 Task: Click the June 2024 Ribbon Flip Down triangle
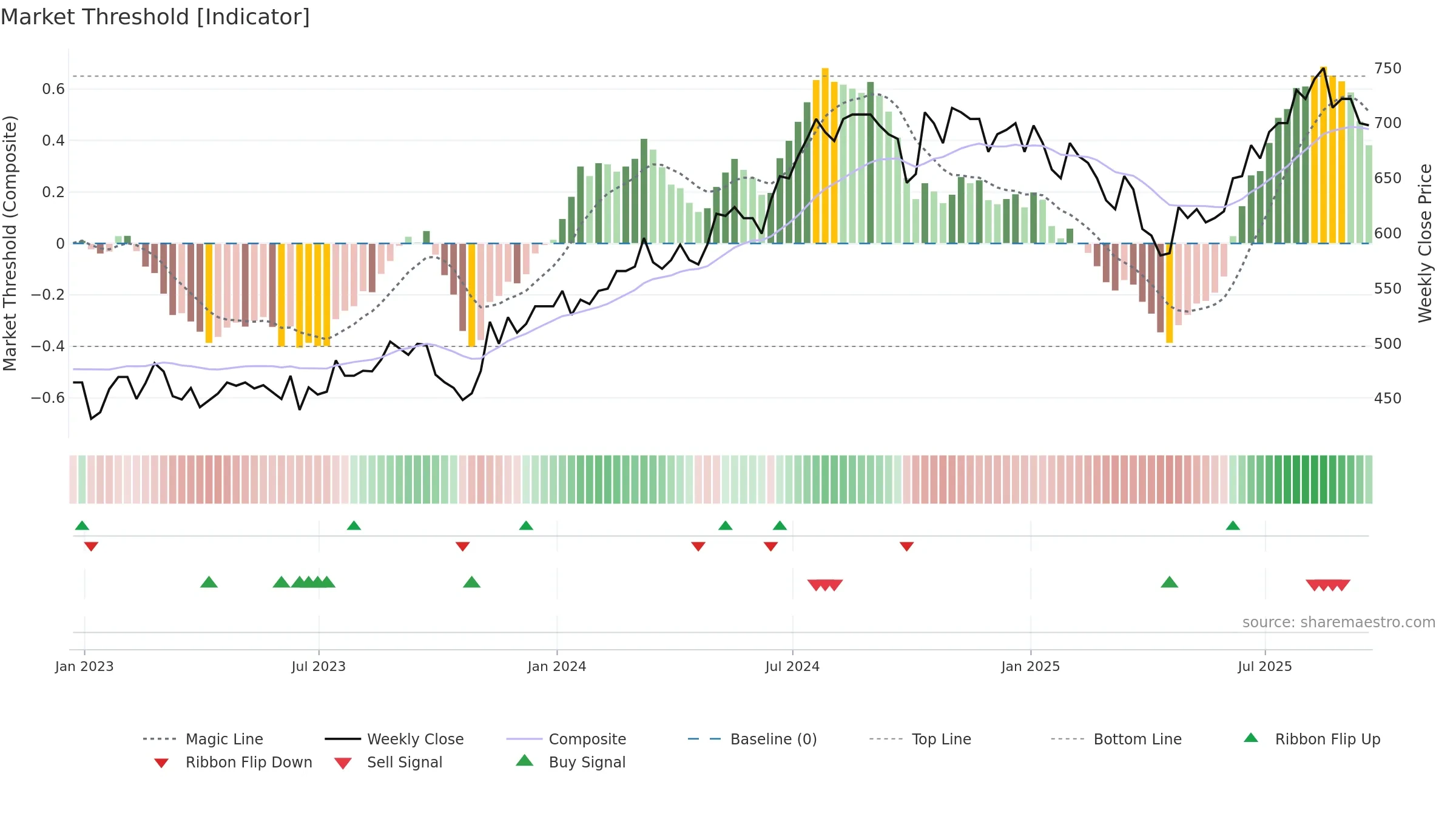pos(770,547)
